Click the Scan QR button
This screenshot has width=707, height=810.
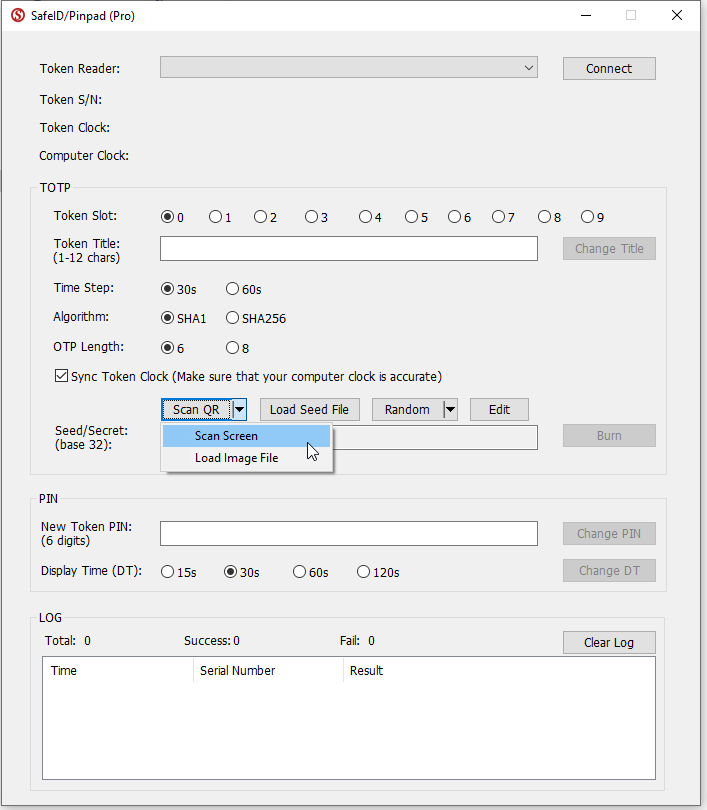point(196,409)
